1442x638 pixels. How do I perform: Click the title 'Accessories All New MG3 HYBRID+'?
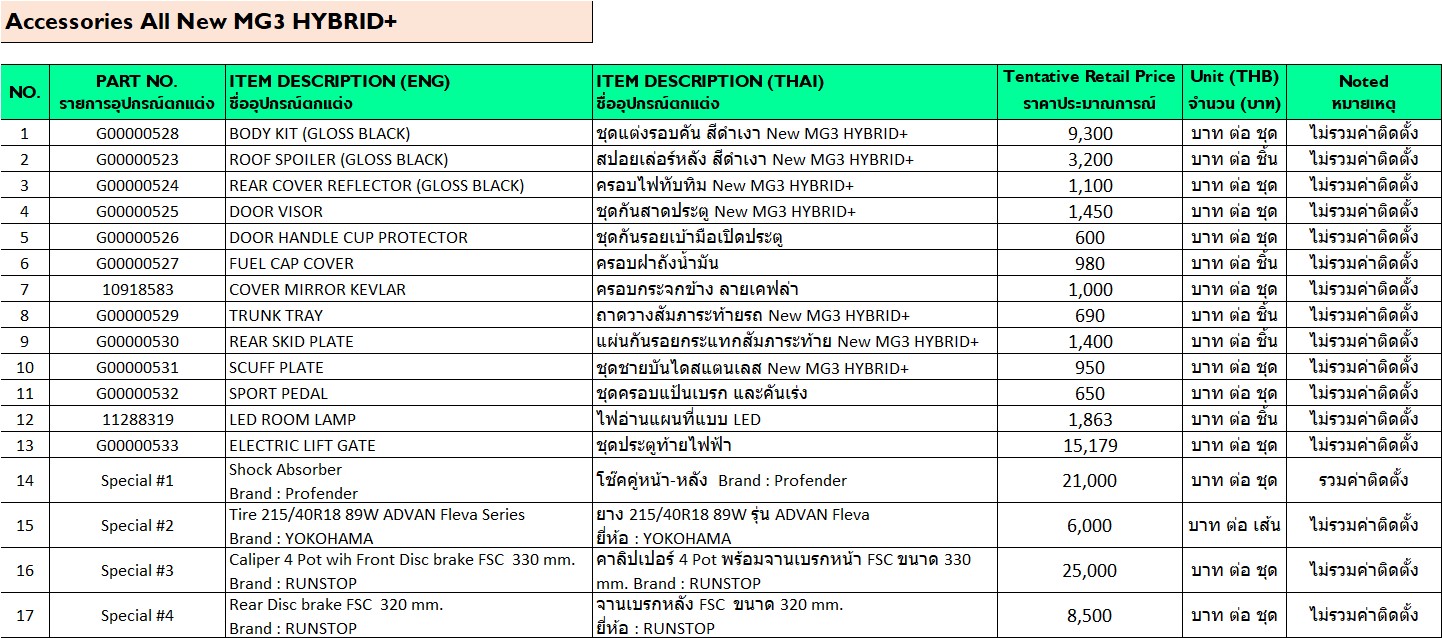pos(202,21)
